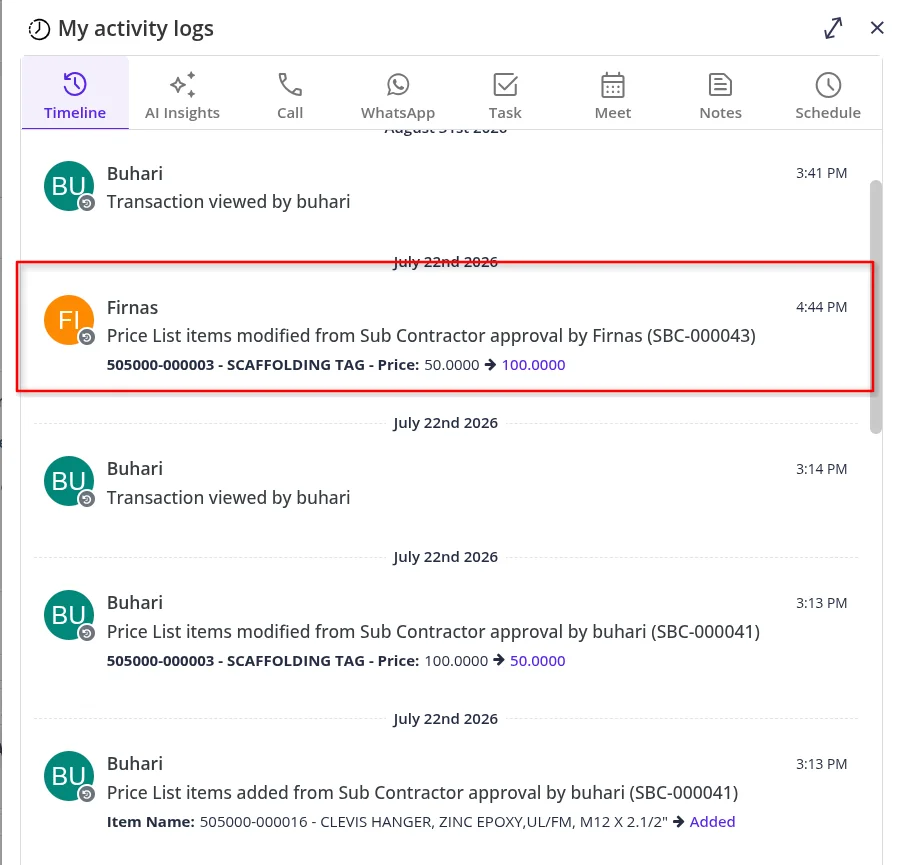Select the Schedule clock icon

pyautogui.click(x=828, y=85)
